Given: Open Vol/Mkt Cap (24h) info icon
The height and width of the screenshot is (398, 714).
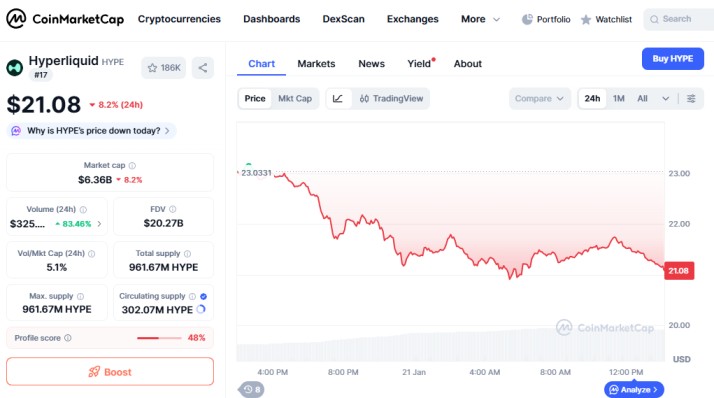Looking at the screenshot, I should 92,254.
